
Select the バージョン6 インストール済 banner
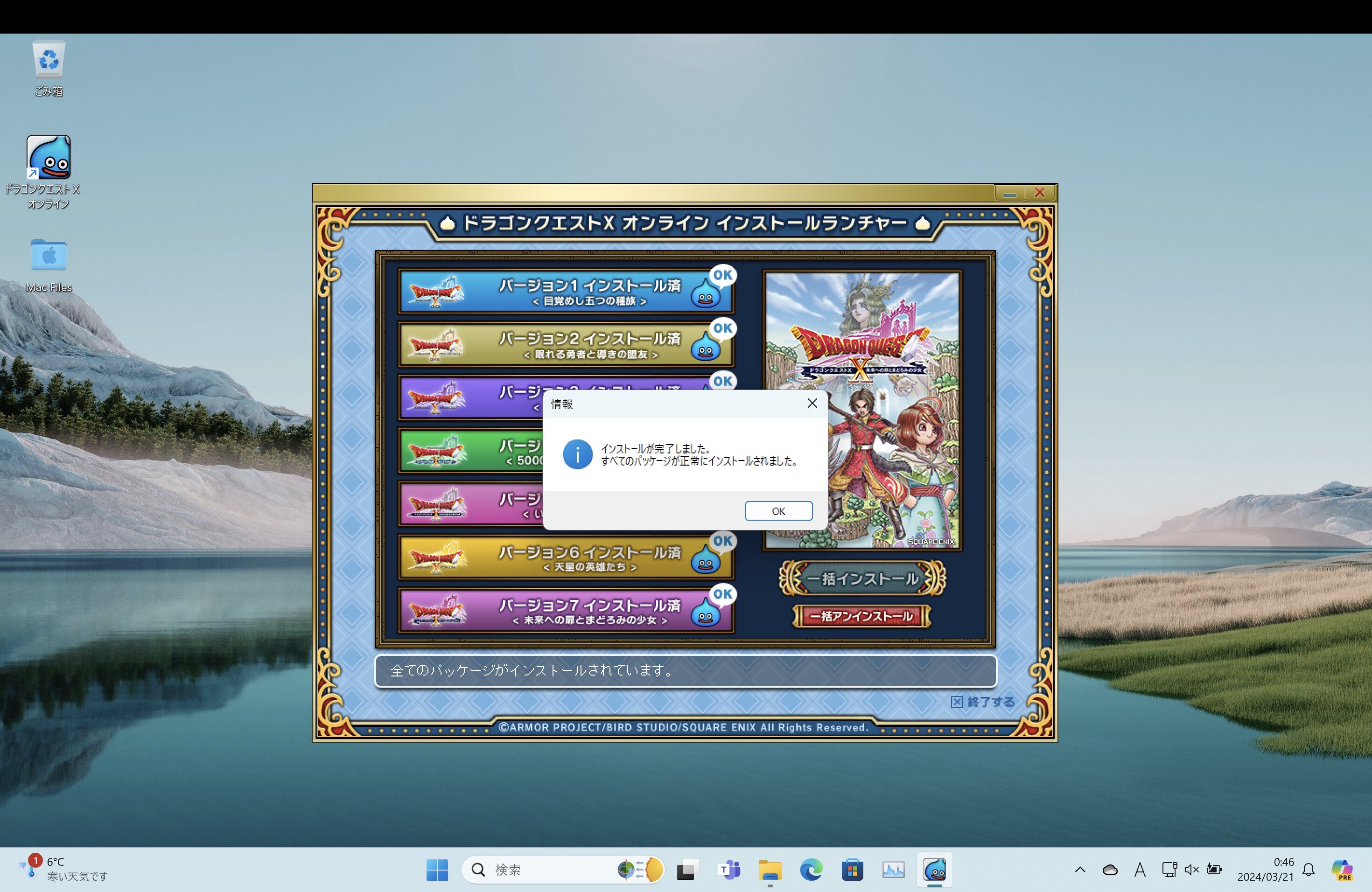tap(566, 558)
